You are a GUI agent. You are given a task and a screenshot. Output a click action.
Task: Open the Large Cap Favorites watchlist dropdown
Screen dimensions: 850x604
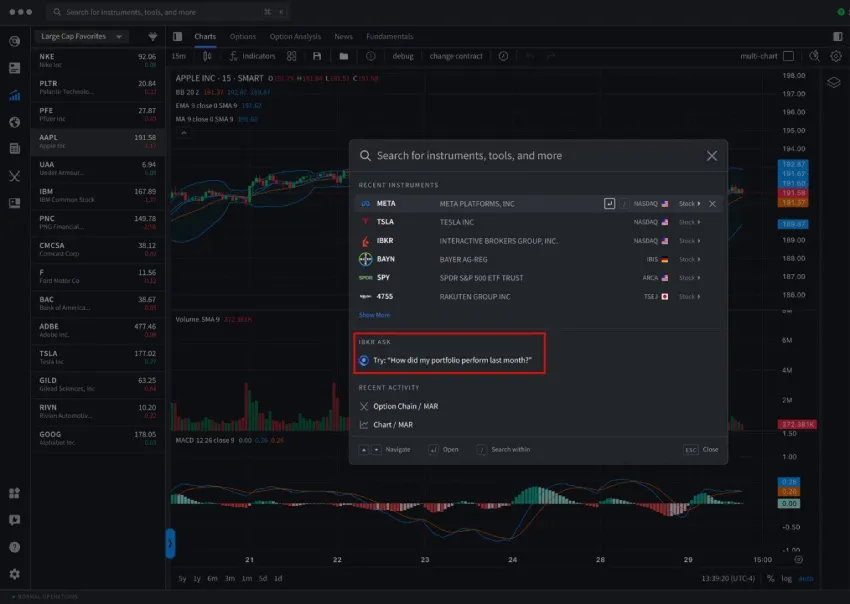click(x=81, y=36)
